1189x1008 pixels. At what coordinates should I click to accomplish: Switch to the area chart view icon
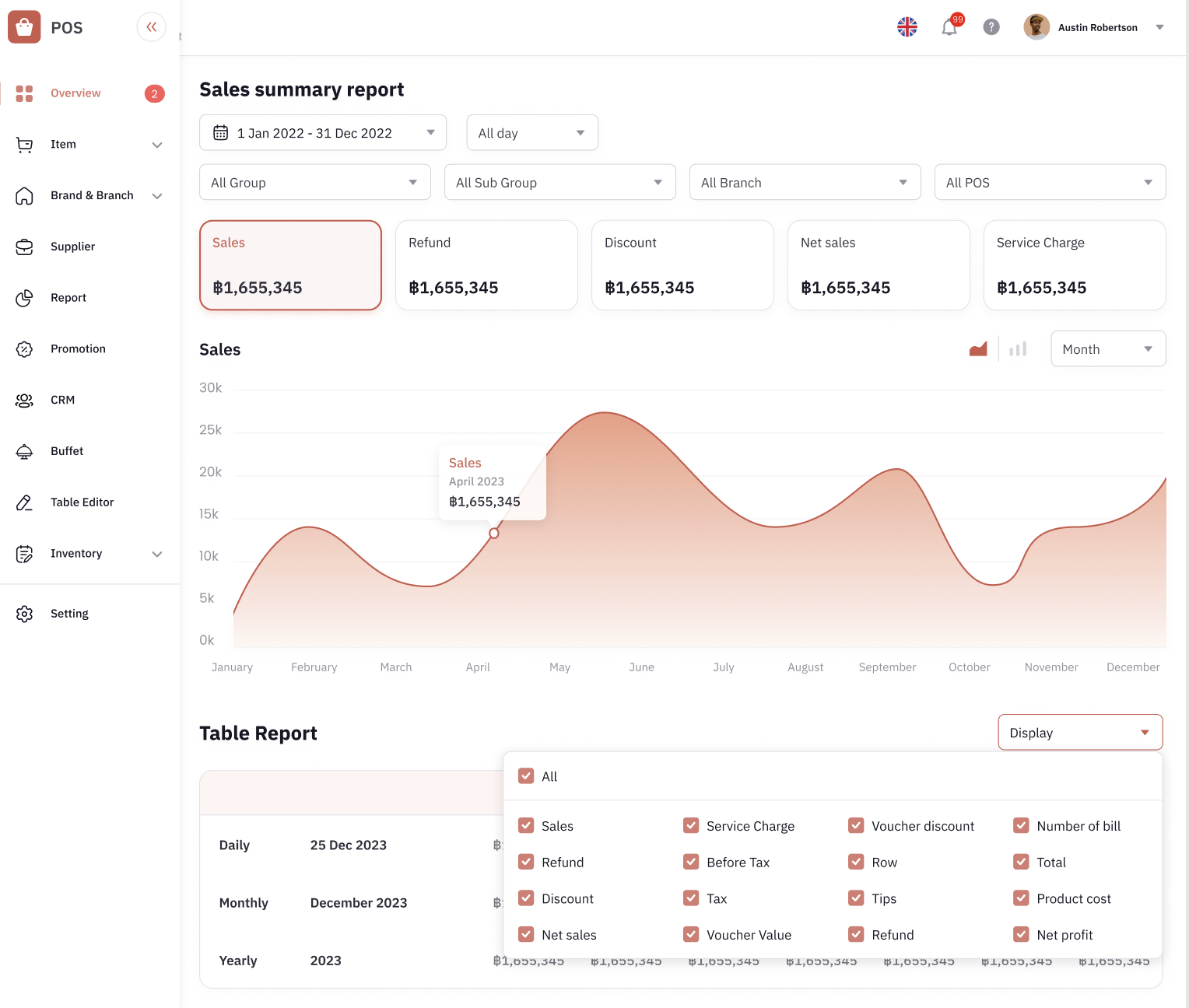point(978,349)
